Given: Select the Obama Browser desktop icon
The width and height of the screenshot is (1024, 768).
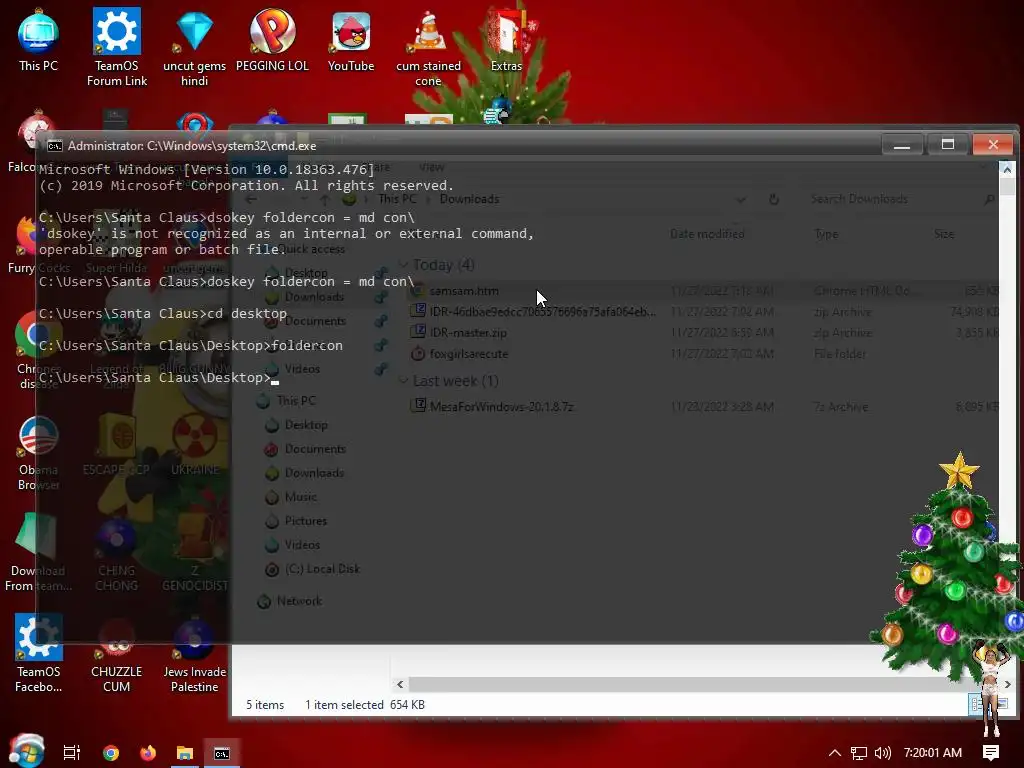Looking at the screenshot, I should click(38, 454).
